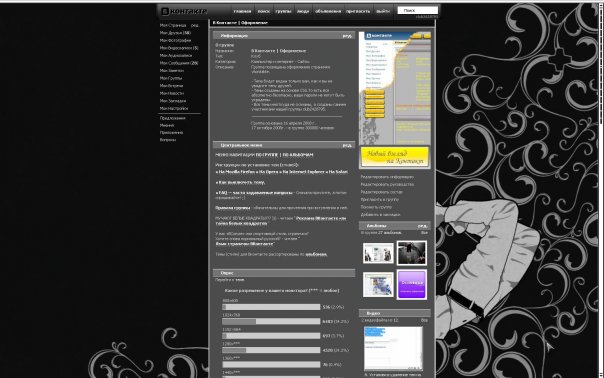Click ред. in the Информация section header
Screen dimensions: 604x378
[347, 36]
